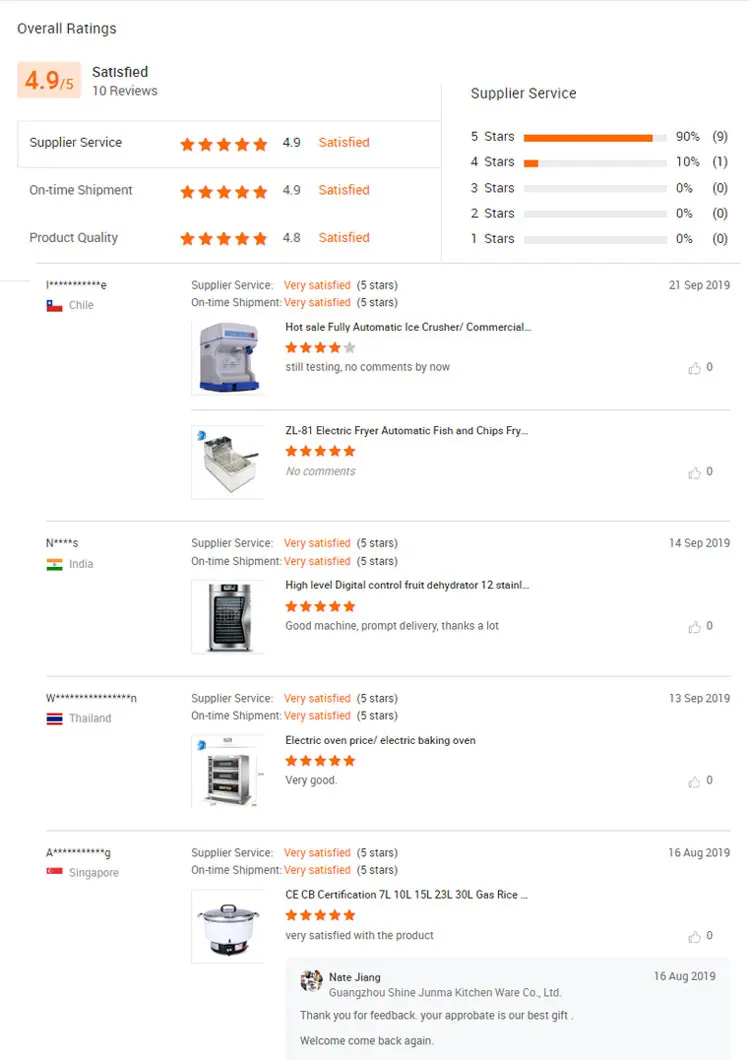Image resolution: width=750 pixels, height=1060 pixels.
Task: Click thumbs-up on fruit dehydrator review
Action: 694,627
